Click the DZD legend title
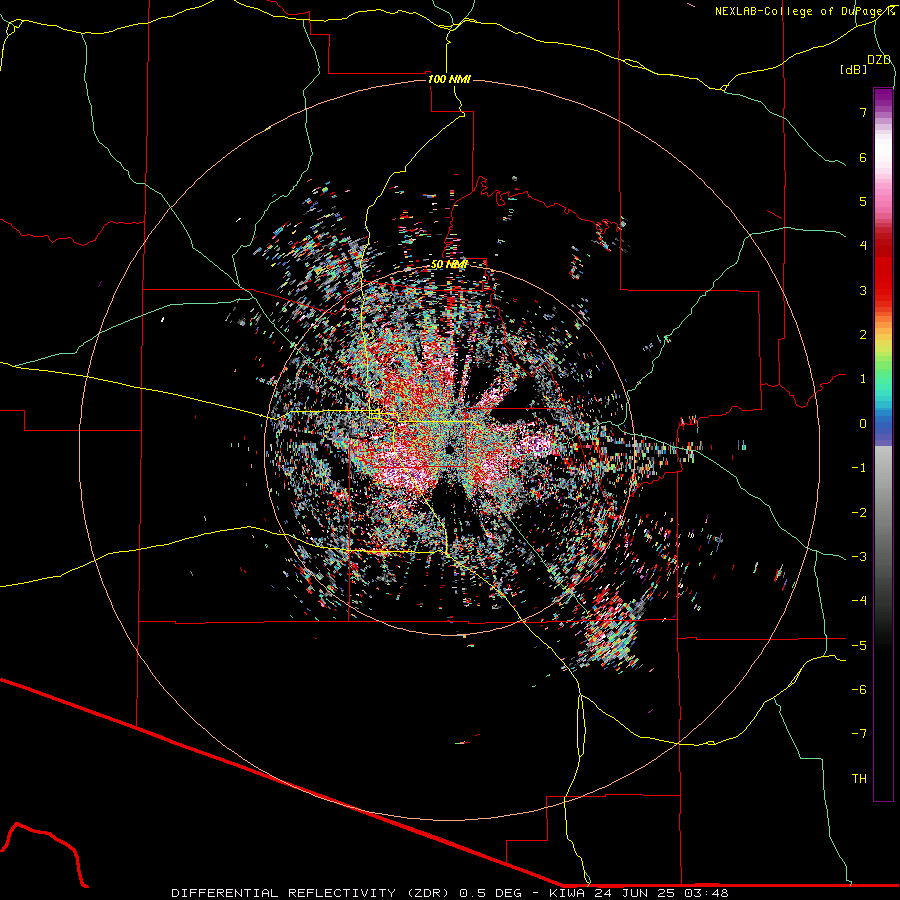Viewport: 900px width, 900px height. pyautogui.click(x=879, y=60)
